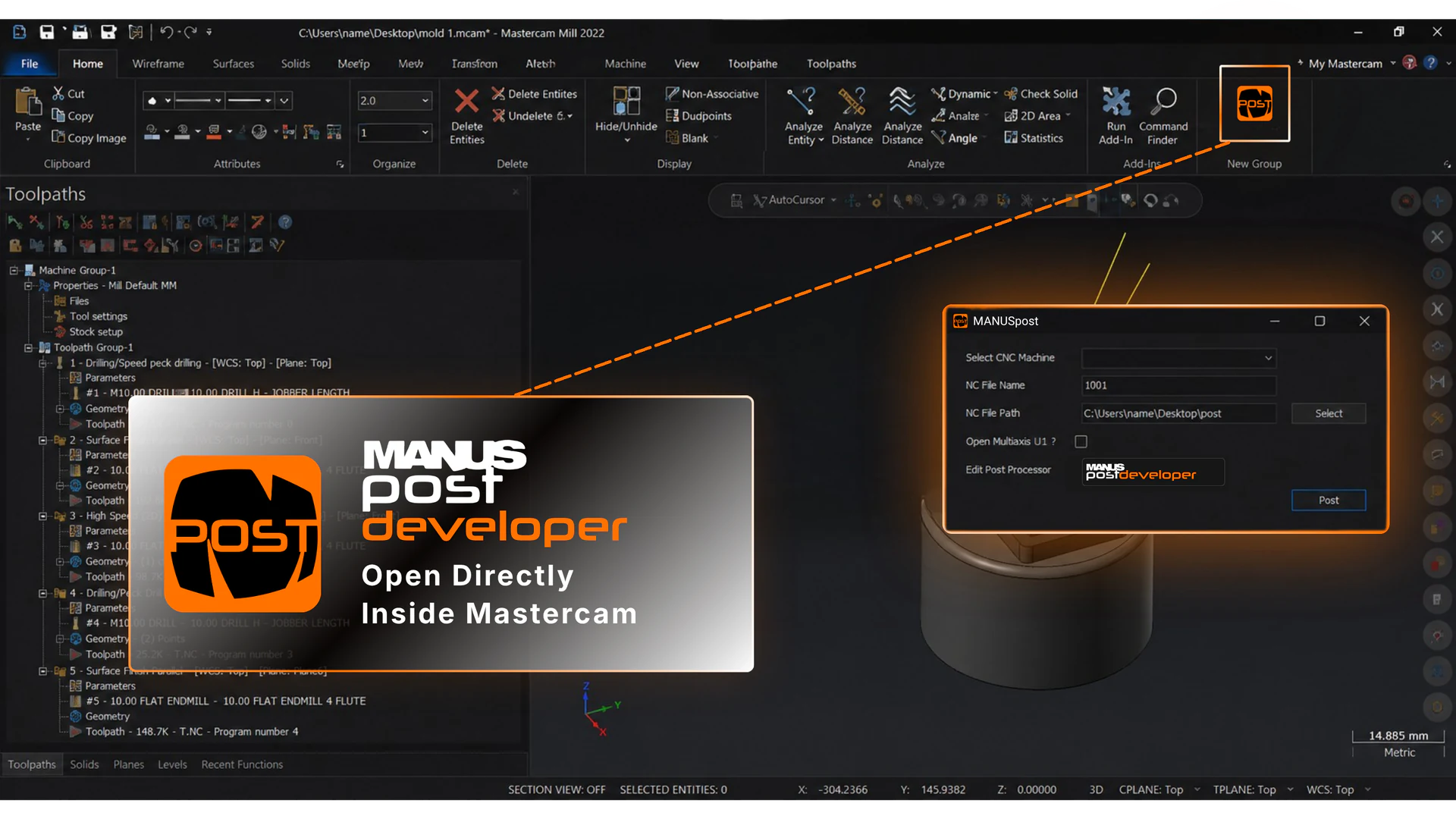Click the Check Solid icon

point(1011,93)
